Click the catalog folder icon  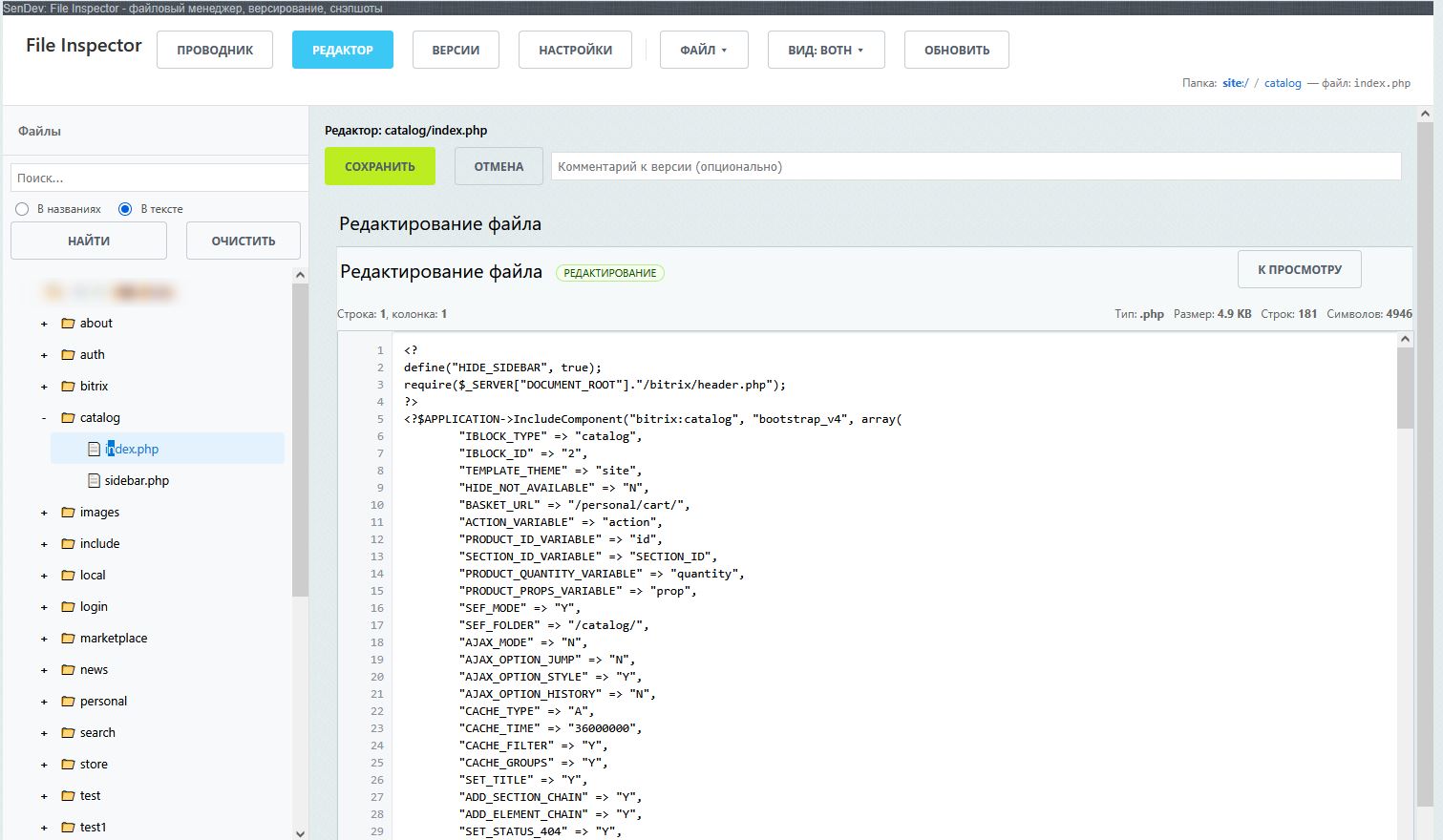click(x=68, y=417)
